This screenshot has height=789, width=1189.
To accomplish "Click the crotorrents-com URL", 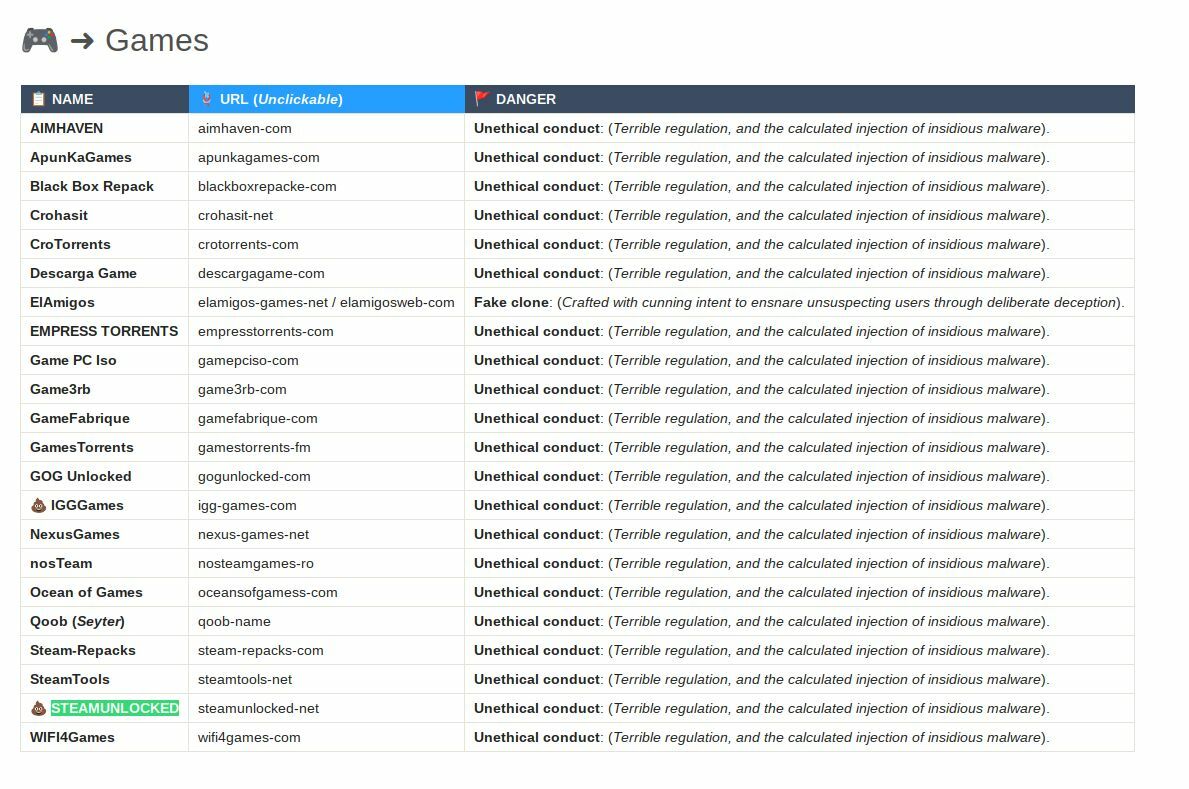I will 248,244.
